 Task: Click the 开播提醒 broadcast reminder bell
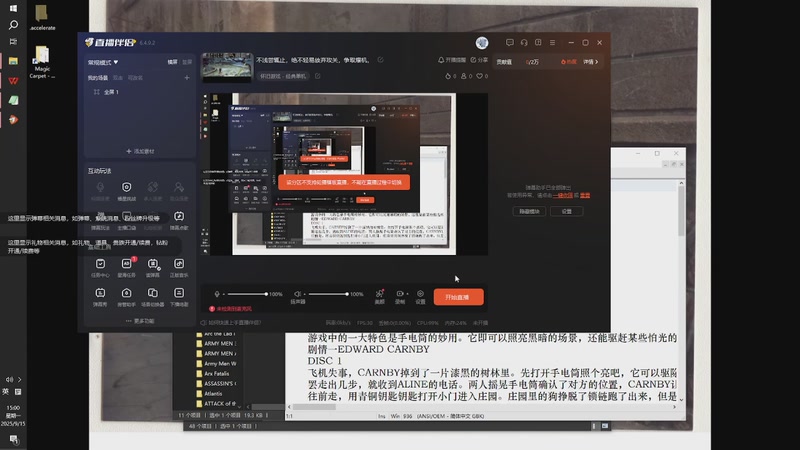452,60
